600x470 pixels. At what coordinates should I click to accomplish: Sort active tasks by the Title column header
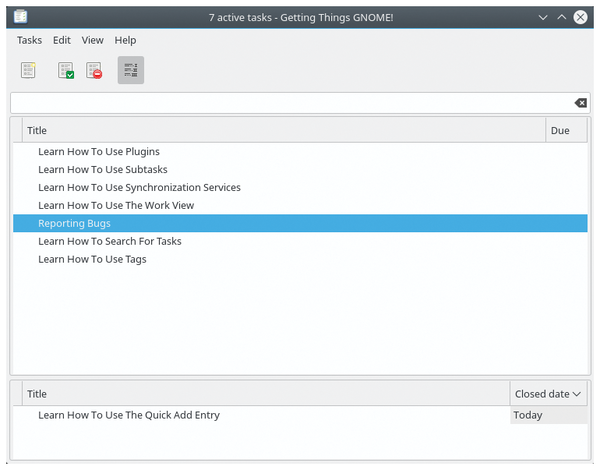[x=284, y=131]
